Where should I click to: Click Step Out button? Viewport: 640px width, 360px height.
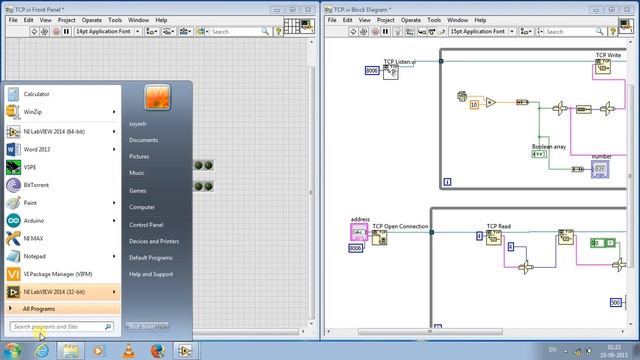tap(441, 31)
